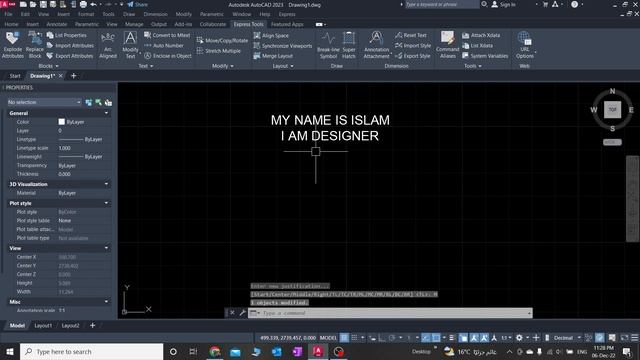Toggle annotation visibility in status bar
640x360 pixels.
point(474,338)
